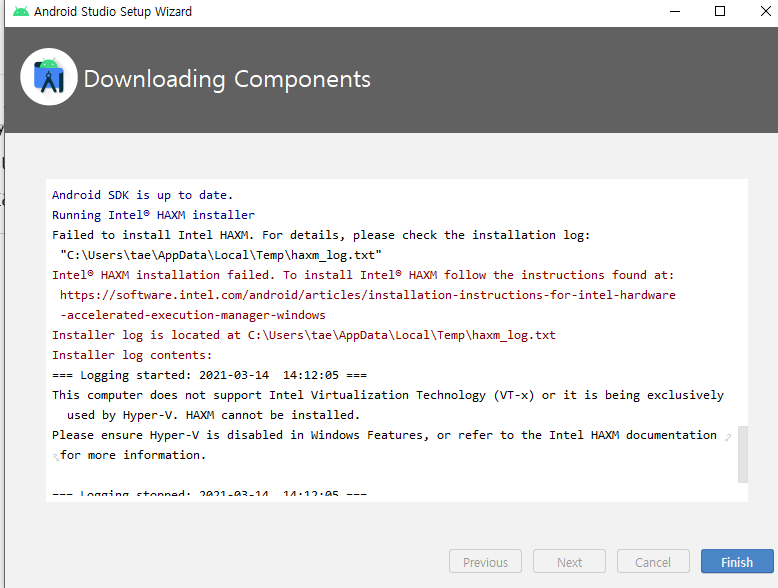Click the "Installer log contents:" line
The height and width of the screenshot is (588, 778).
click(132, 355)
